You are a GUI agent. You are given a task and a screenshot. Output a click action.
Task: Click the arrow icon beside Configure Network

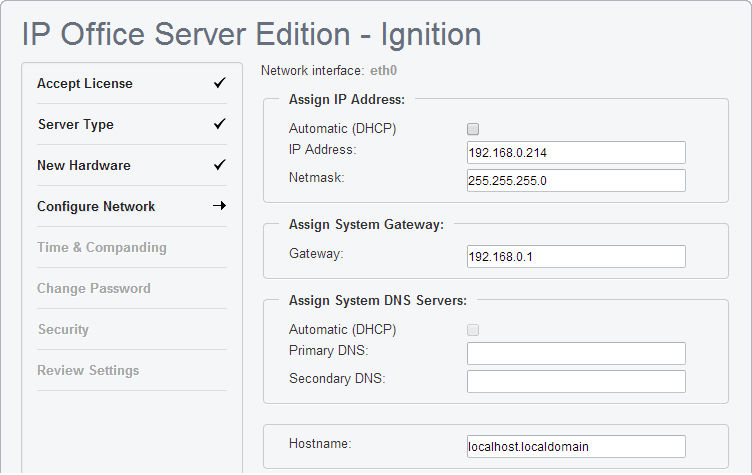click(220, 206)
